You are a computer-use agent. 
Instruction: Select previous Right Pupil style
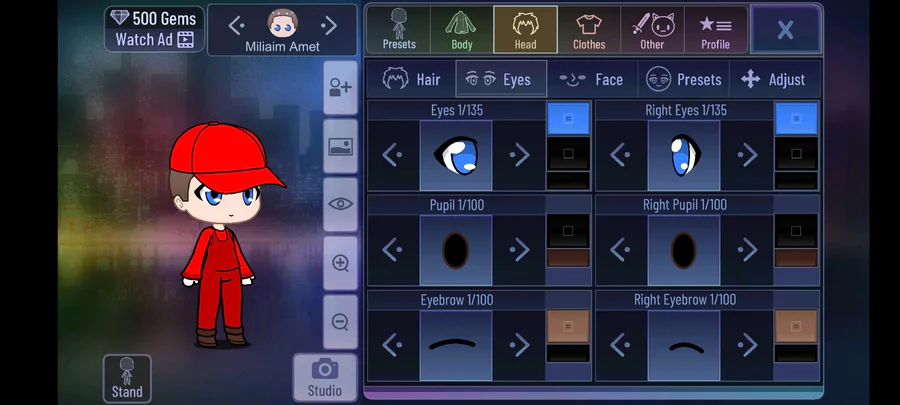coord(620,250)
